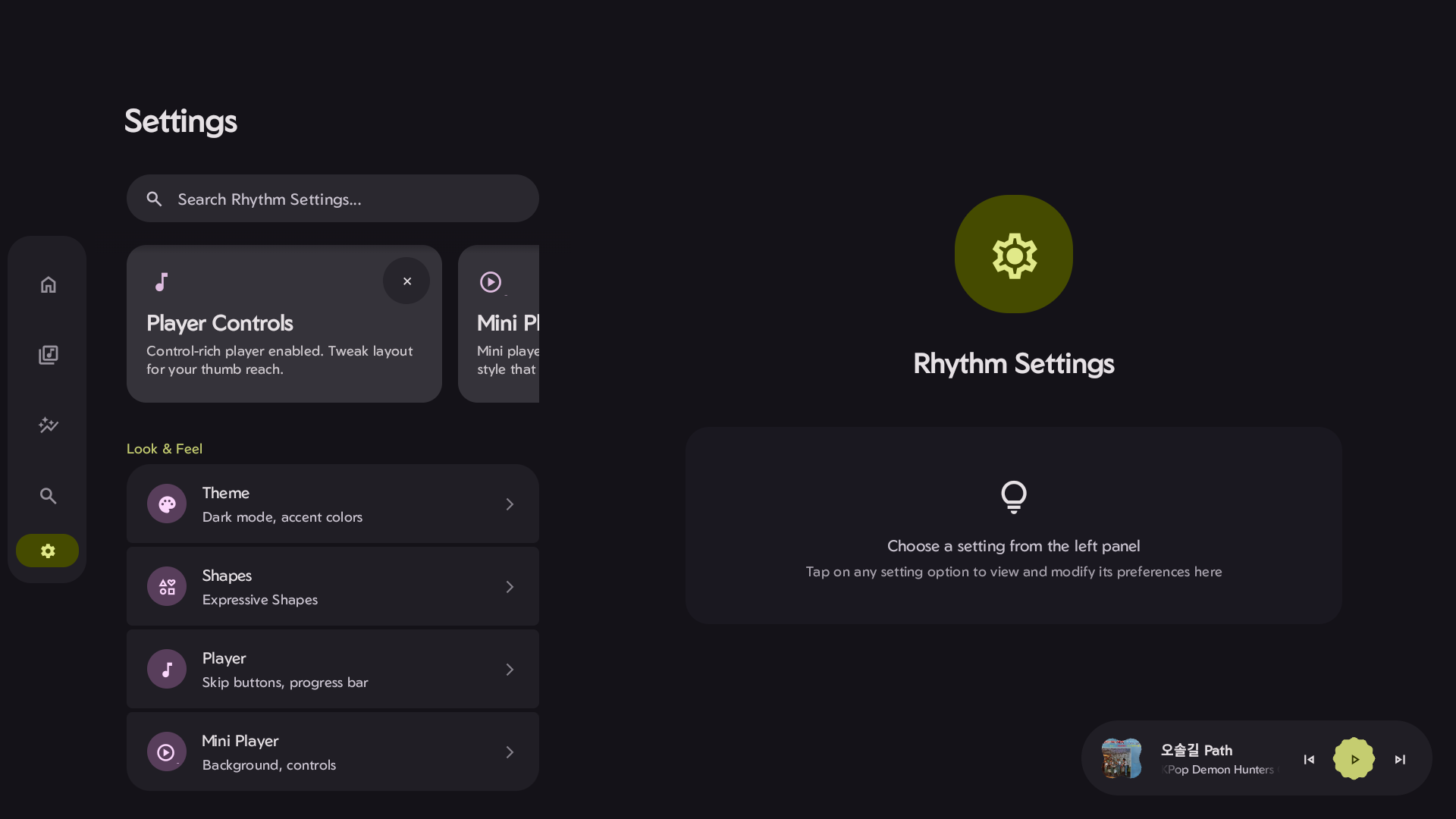
Task: Click the lightbulb hint icon
Action: [1014, 497]
